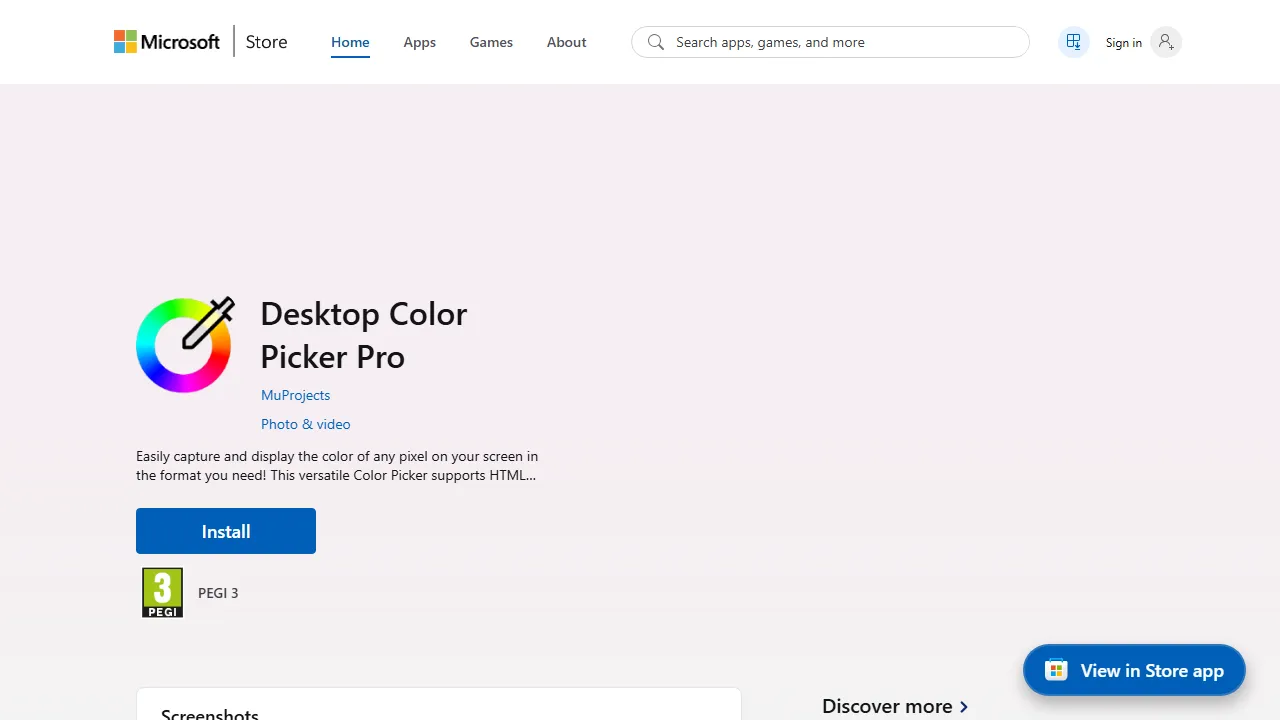Click the Discover more link
Screen dimensions: 1280x720
coord(887,706)
